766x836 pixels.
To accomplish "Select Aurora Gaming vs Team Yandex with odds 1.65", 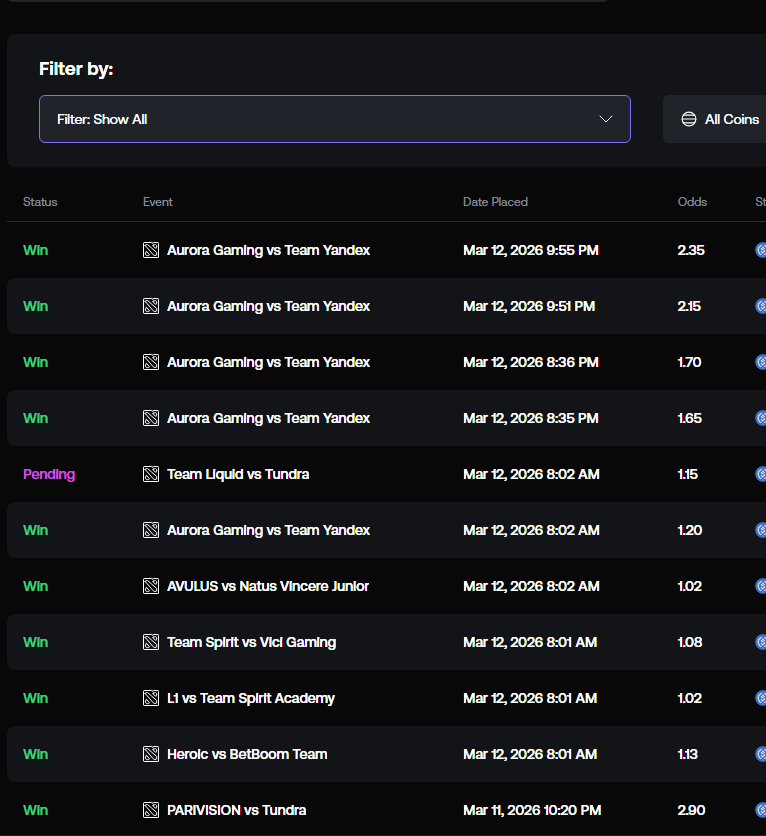I will tap(268, 418).
